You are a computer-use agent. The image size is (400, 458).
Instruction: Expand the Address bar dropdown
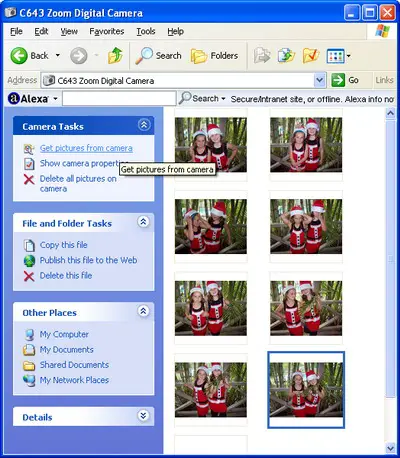[320, 80]
